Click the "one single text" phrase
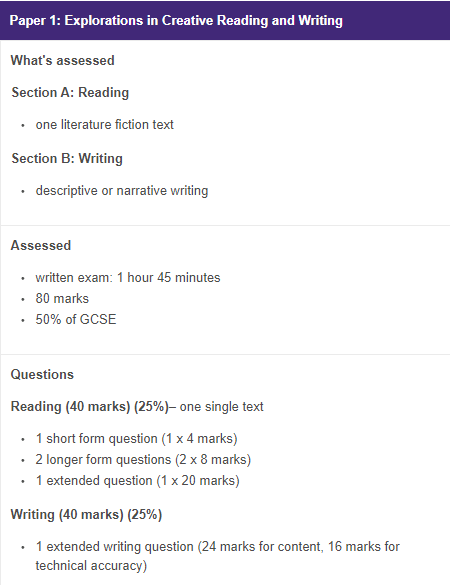Screen dimensions: 450x585 click(221, 407)
